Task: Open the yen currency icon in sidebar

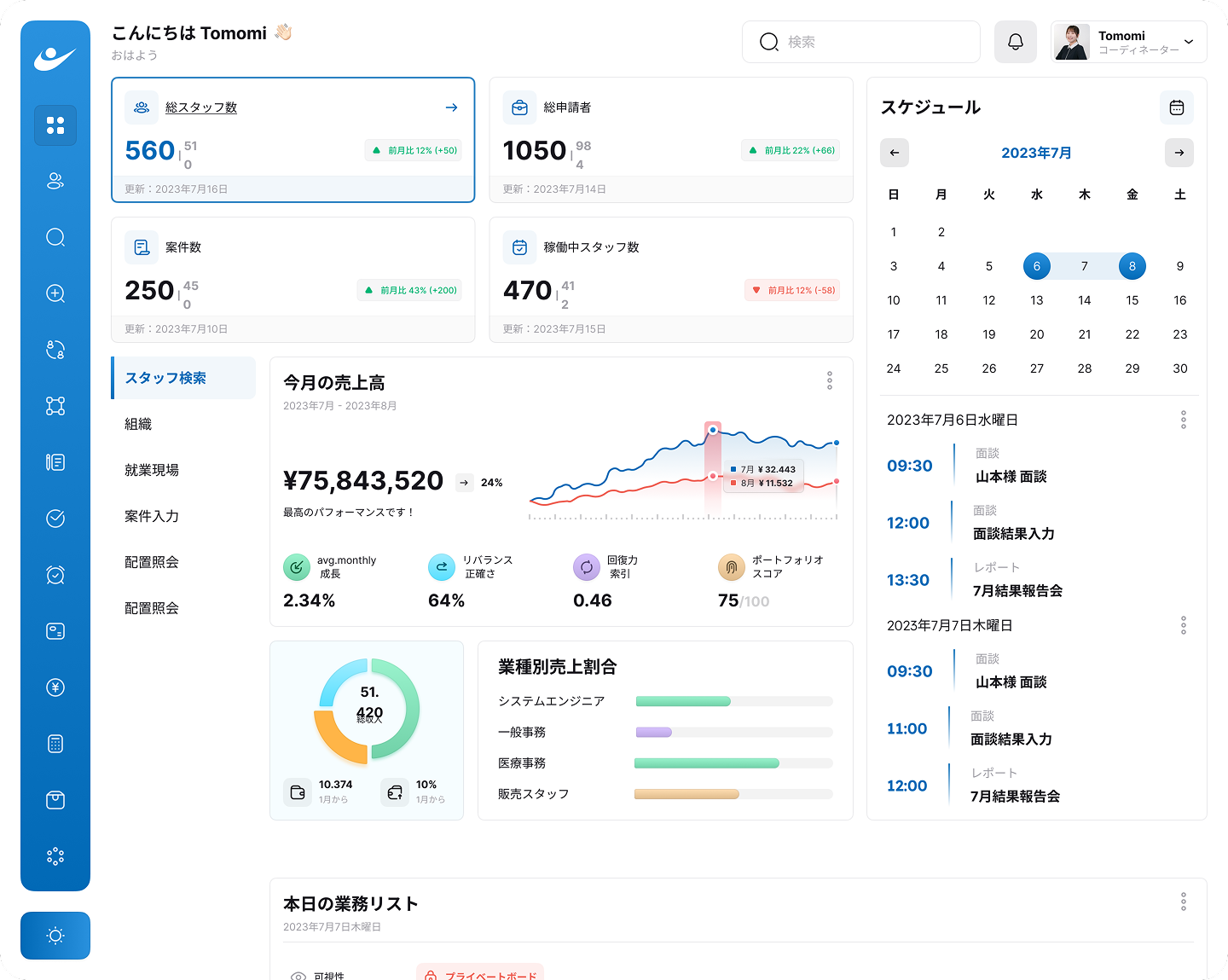Action: pyautogui.click(x=55, y=687)
